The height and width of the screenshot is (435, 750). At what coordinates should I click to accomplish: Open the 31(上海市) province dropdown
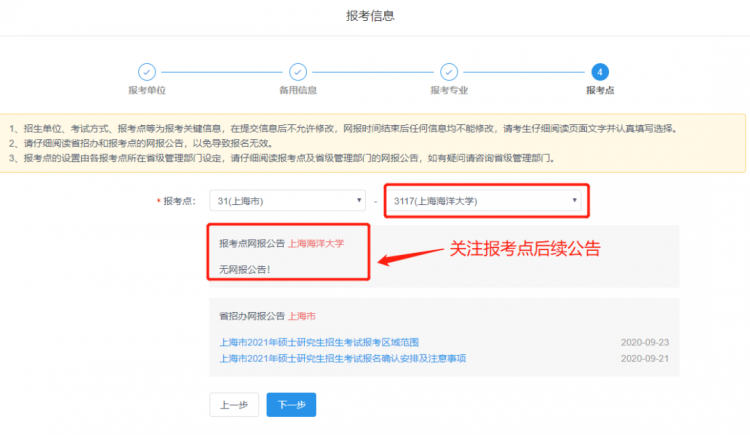(289, 201)
